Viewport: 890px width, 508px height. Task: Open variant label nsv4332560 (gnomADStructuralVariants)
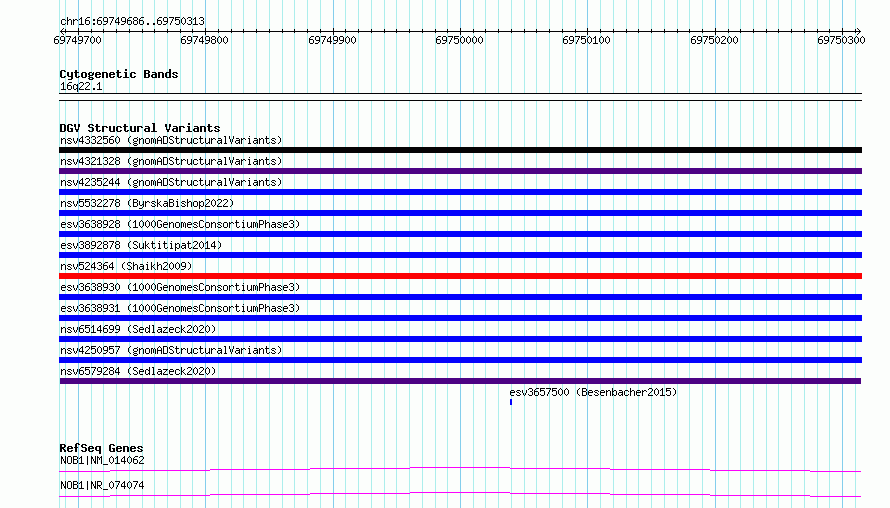point(171,140)
